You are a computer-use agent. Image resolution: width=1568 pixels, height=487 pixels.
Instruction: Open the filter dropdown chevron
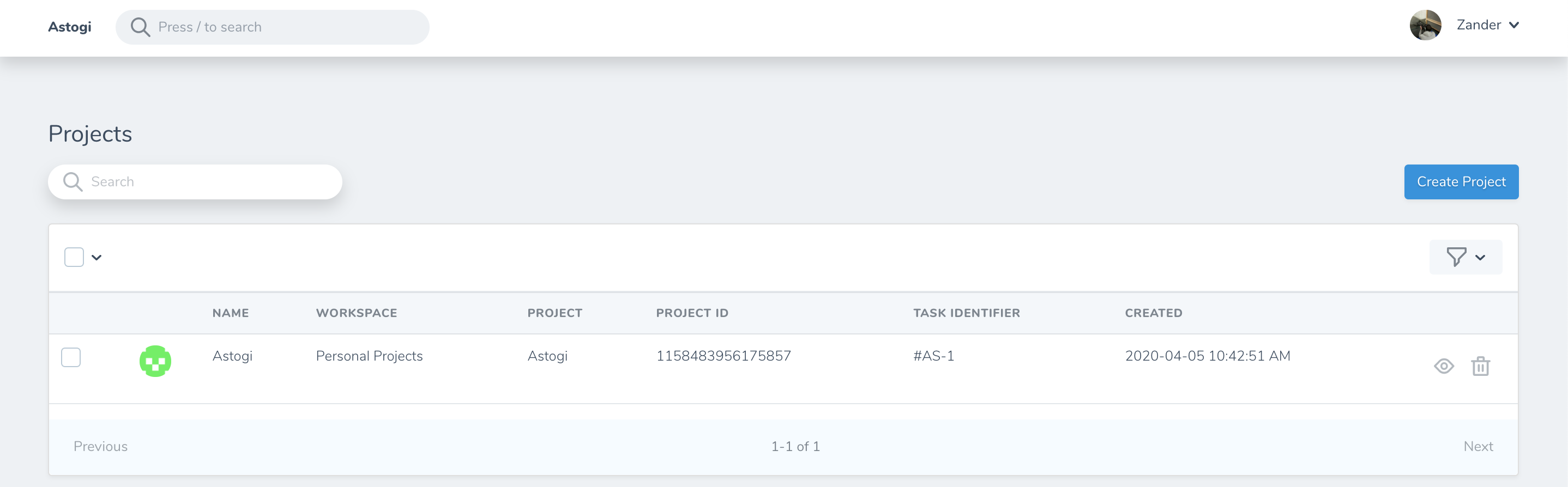click(x=1480, y=257)
